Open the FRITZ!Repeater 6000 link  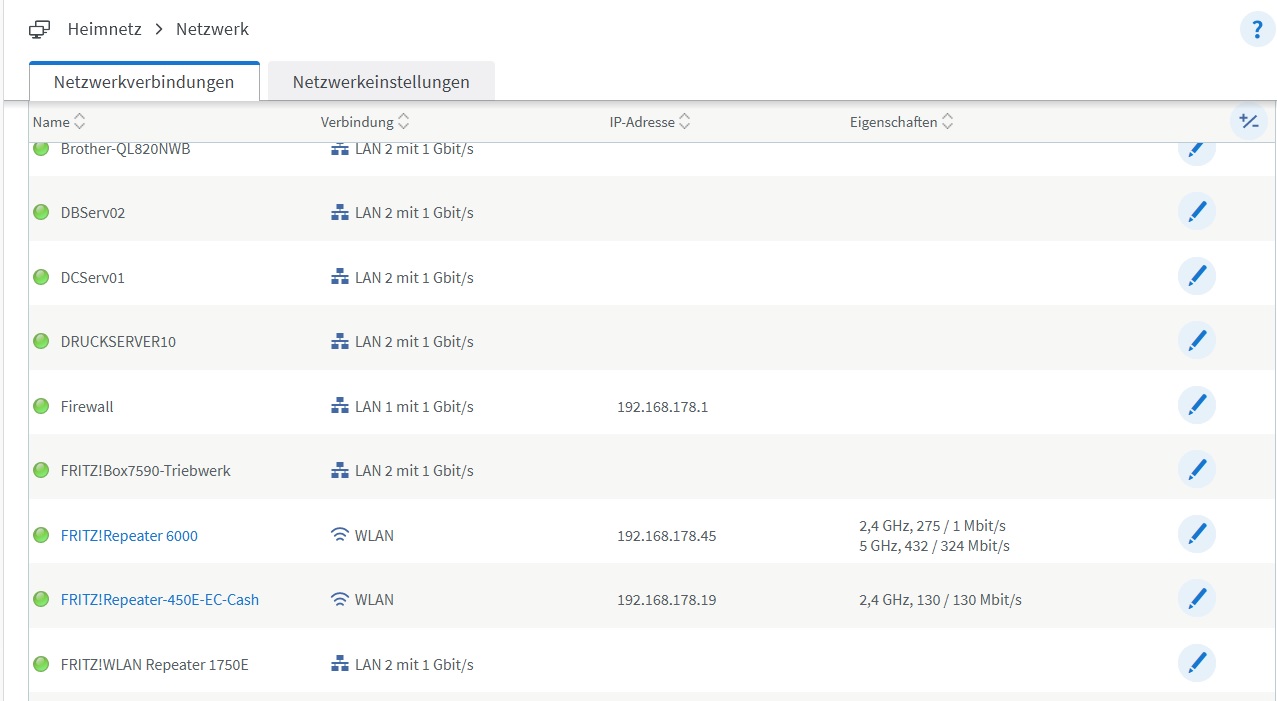tap(129, 535)
